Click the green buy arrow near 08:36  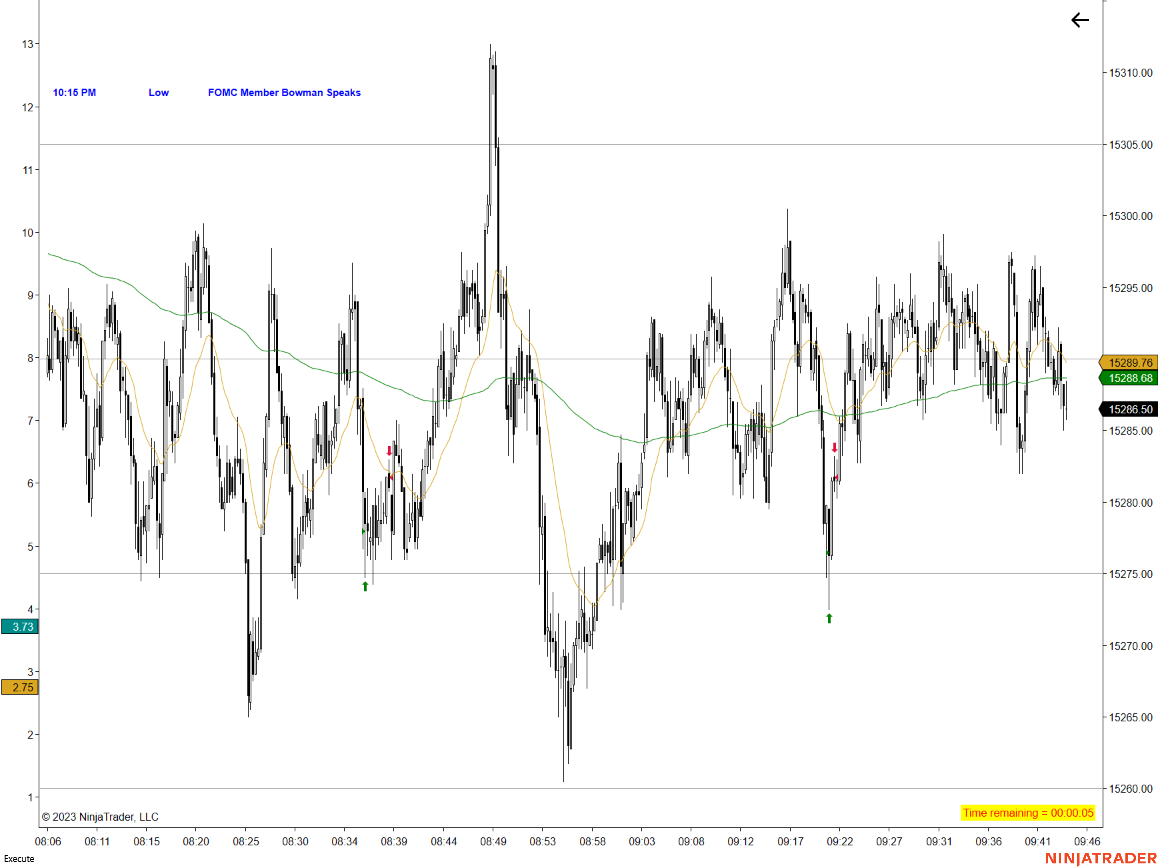(x=365, y=586)
